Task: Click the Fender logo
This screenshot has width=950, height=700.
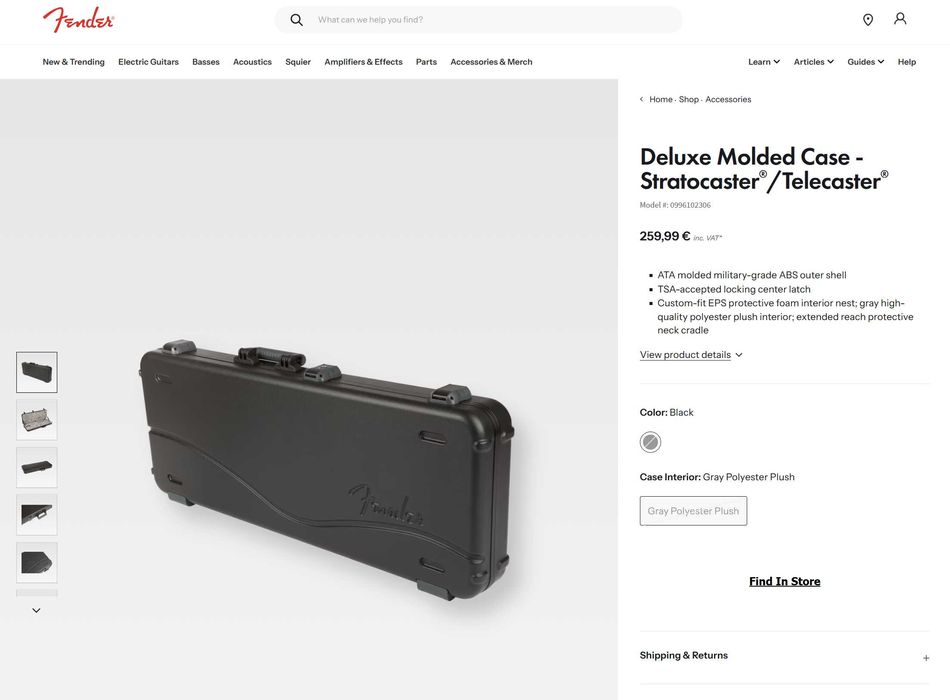Action: 78,20
